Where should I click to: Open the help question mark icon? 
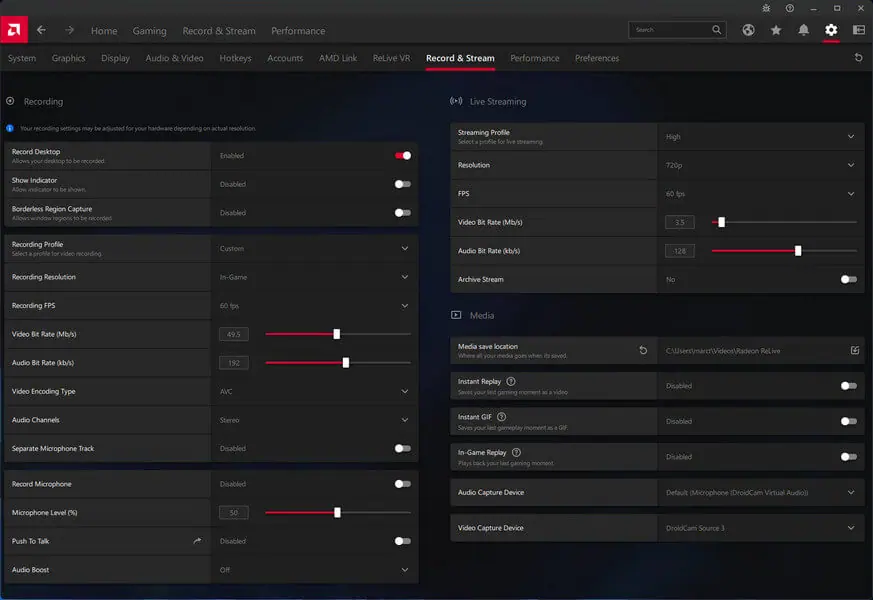pos(789,8)
